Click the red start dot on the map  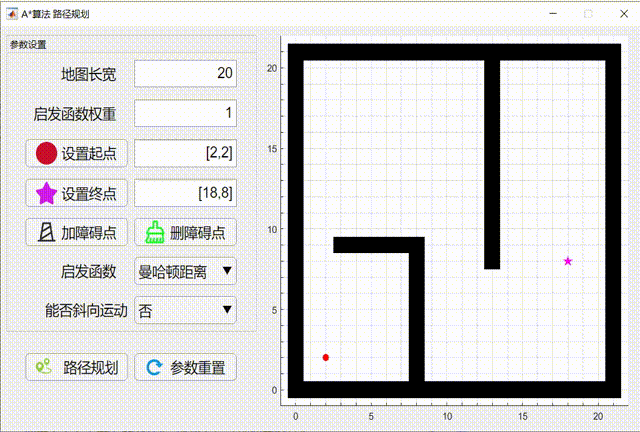point(326,357)
